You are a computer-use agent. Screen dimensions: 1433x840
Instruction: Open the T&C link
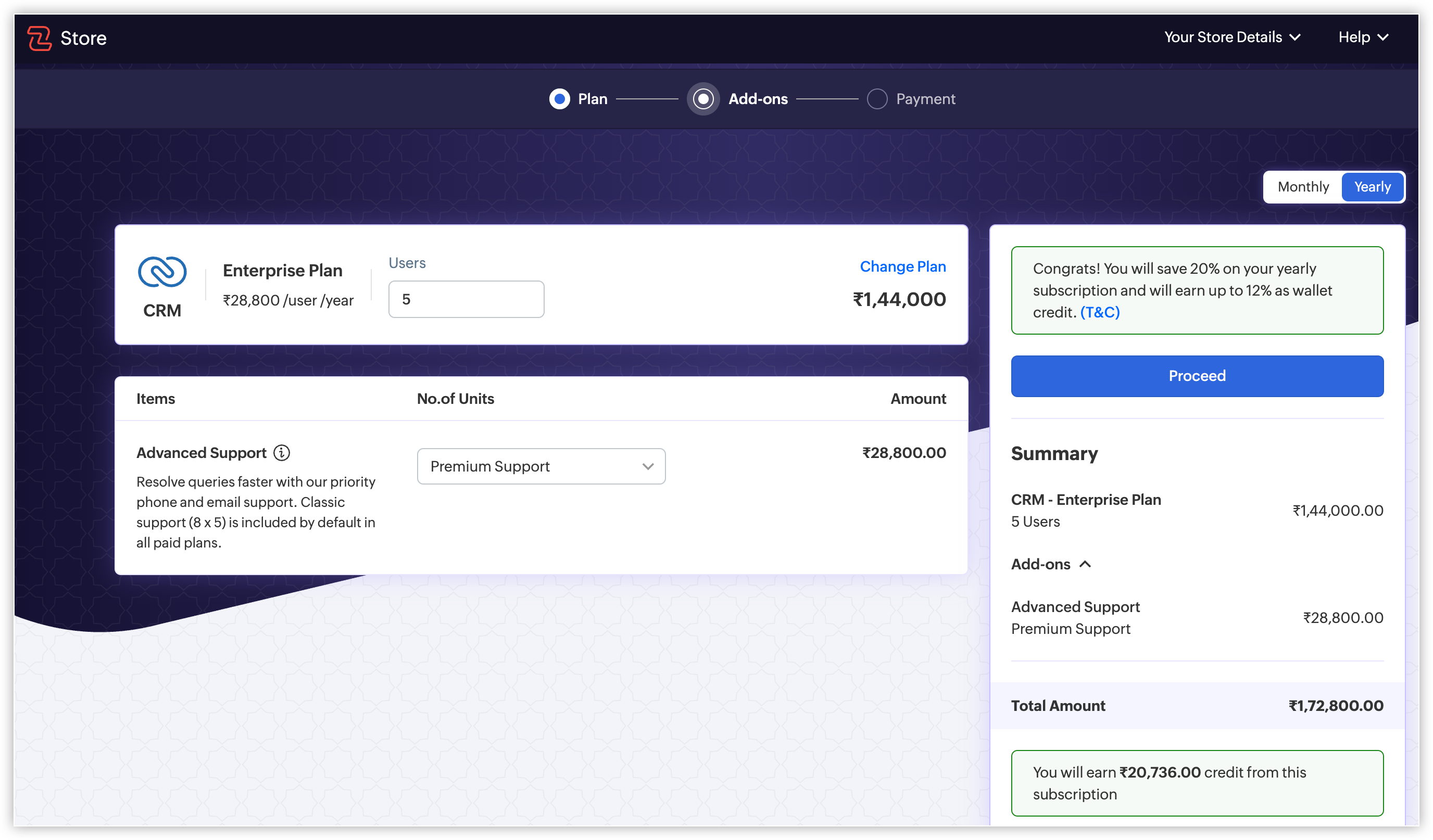tap(1100, 312)
